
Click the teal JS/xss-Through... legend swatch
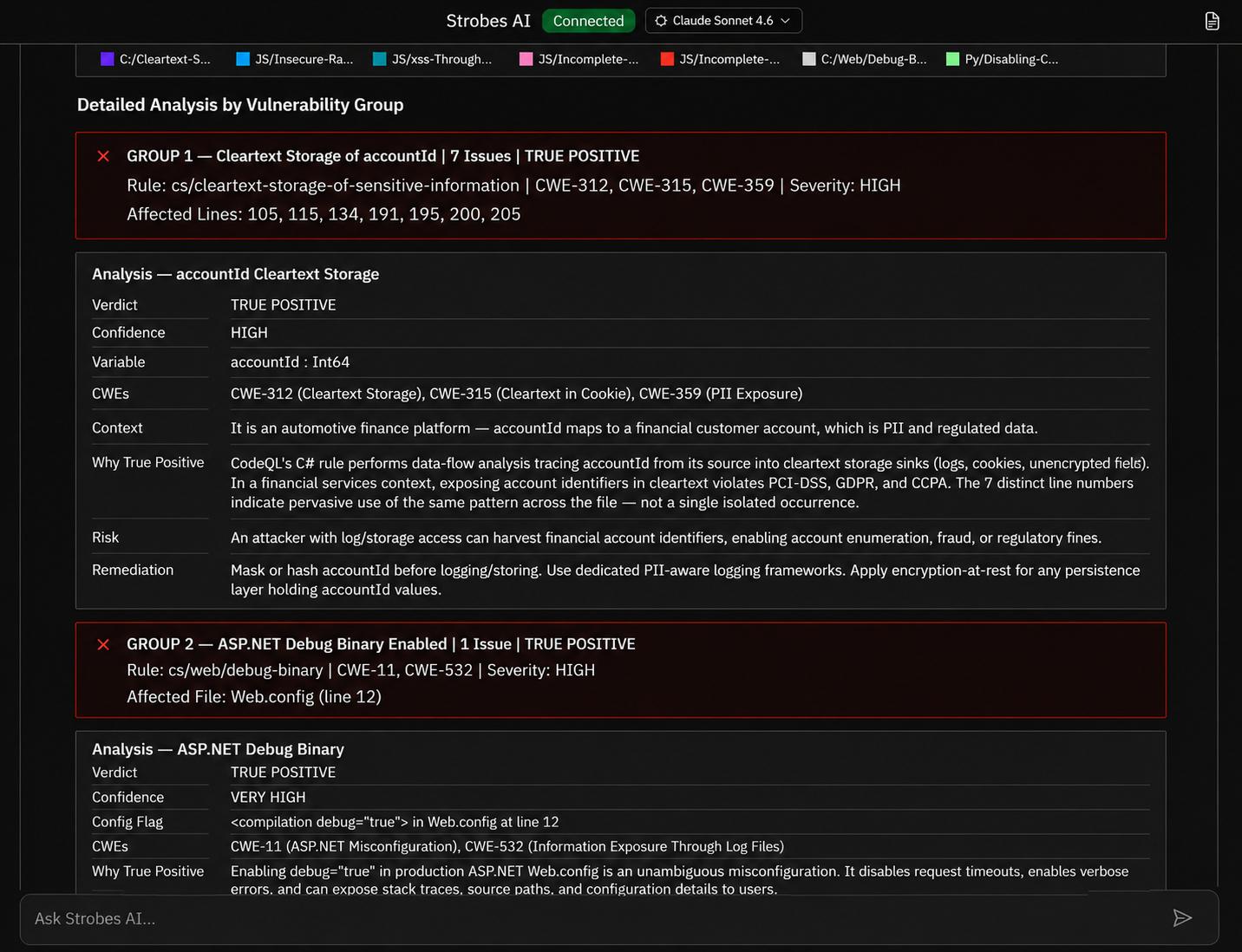379,59
